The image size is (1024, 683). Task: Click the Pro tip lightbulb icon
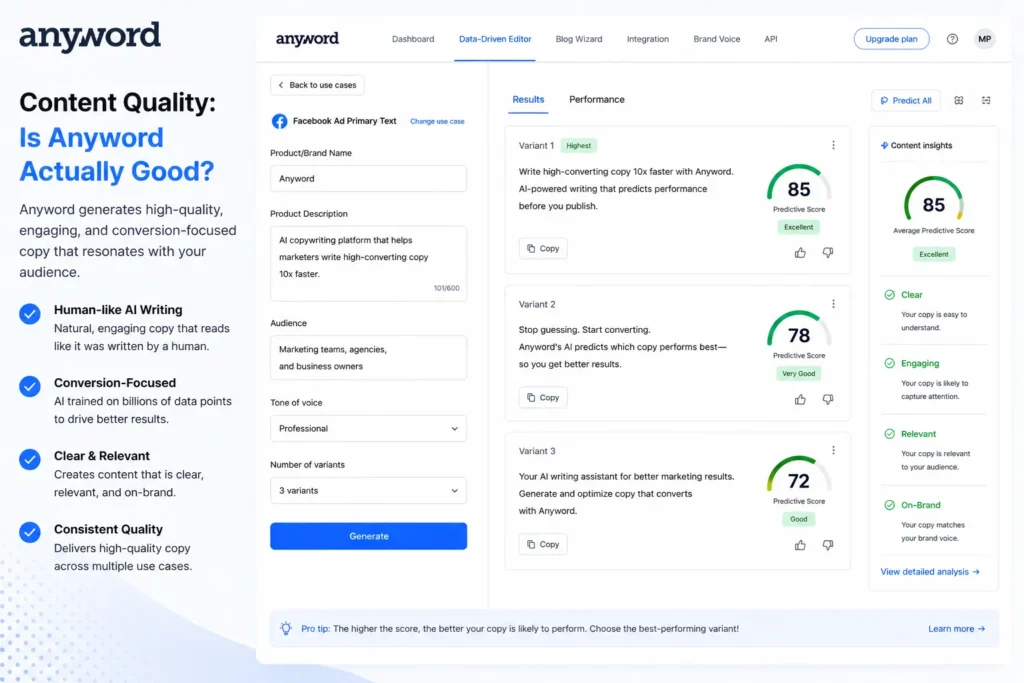tap(286, 628)
